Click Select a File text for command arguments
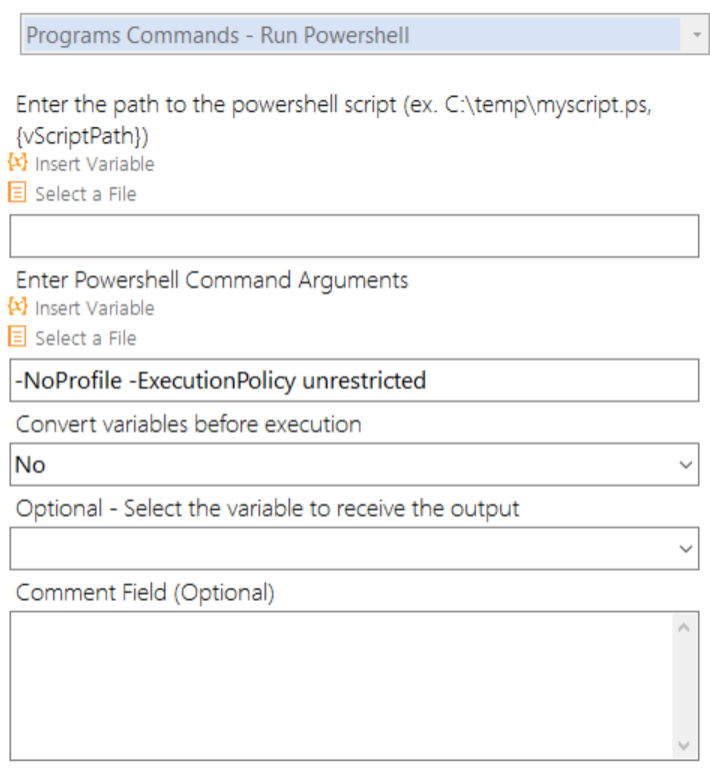The width and height of the screenshot is (710, 770). pos(86,339)
